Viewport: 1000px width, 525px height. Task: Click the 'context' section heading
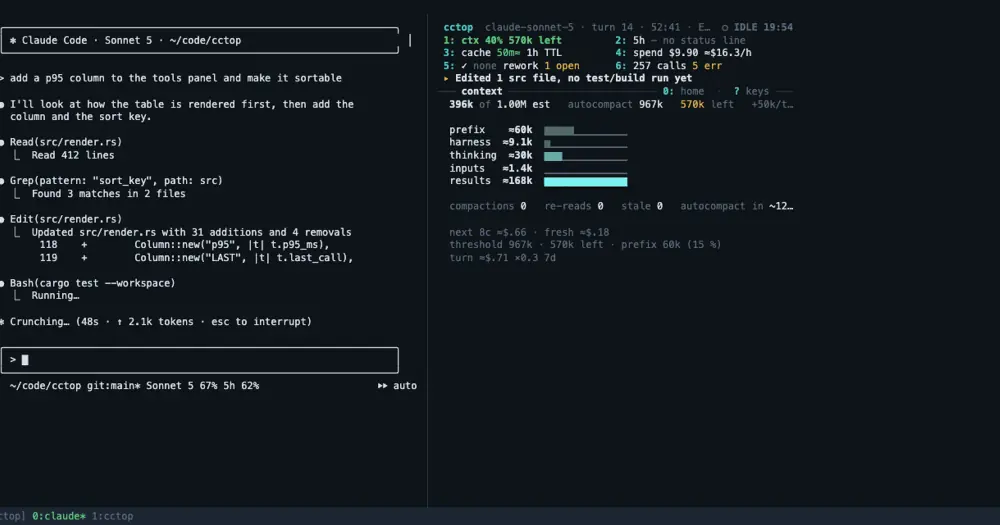coord(482,91)
